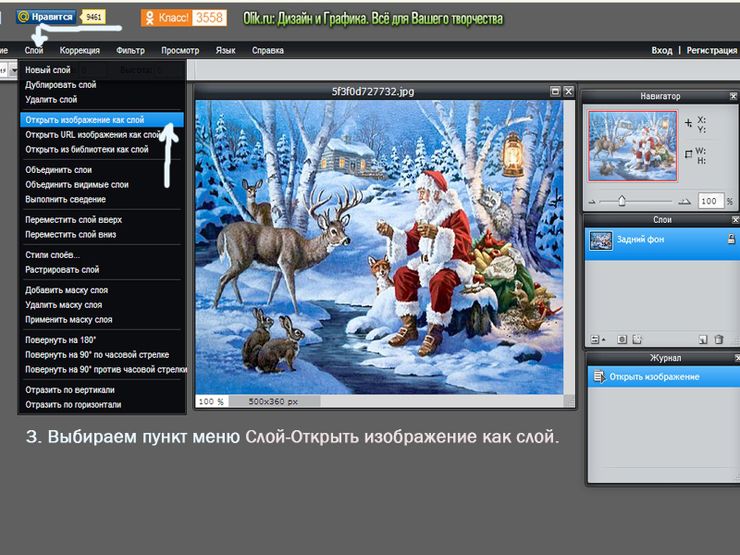Click the canvas 100 % zoom field
Screen dimensions: 740x555
(x=211, y=402)
